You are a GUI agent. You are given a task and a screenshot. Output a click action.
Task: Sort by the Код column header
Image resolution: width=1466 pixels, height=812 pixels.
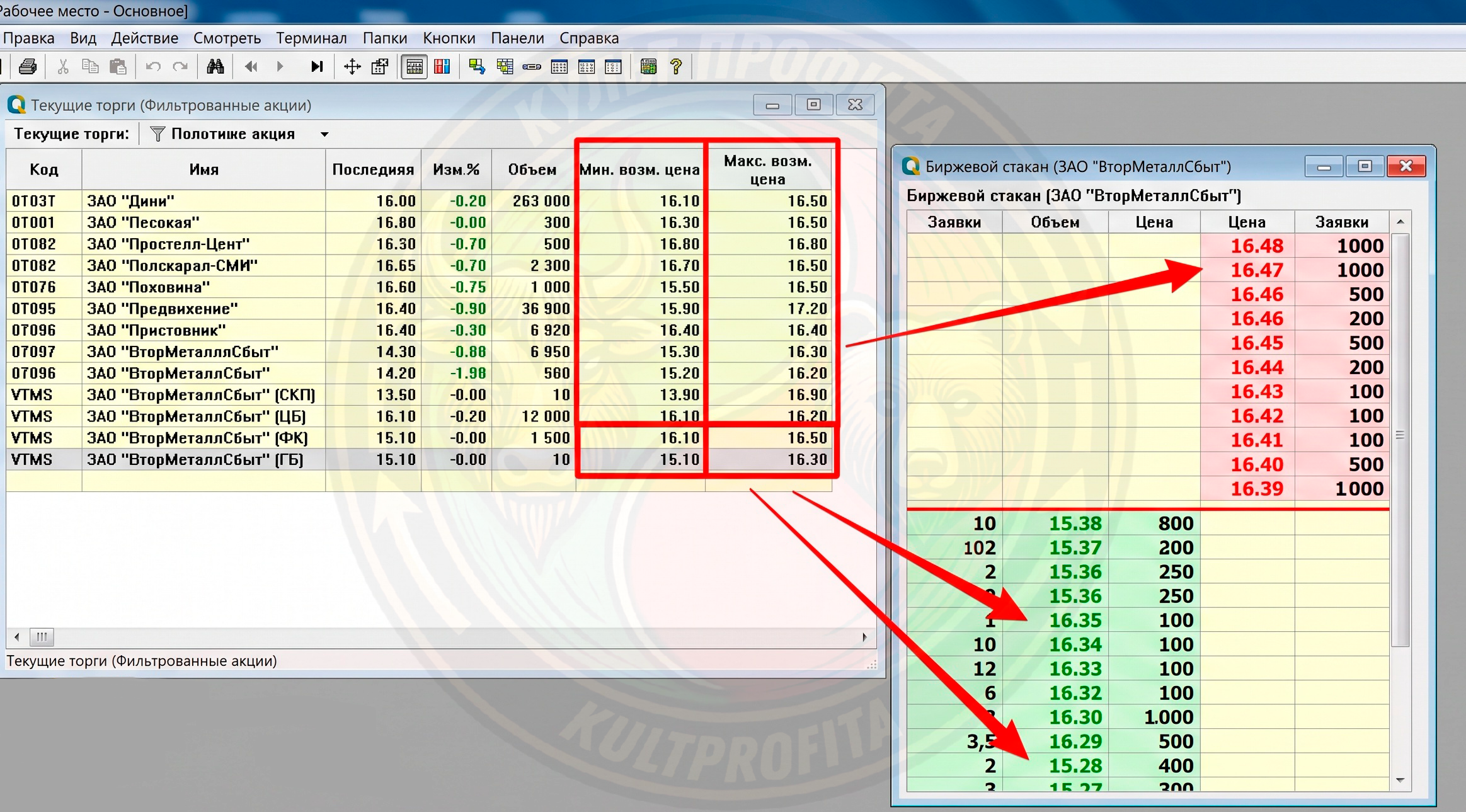pos(44,169)
